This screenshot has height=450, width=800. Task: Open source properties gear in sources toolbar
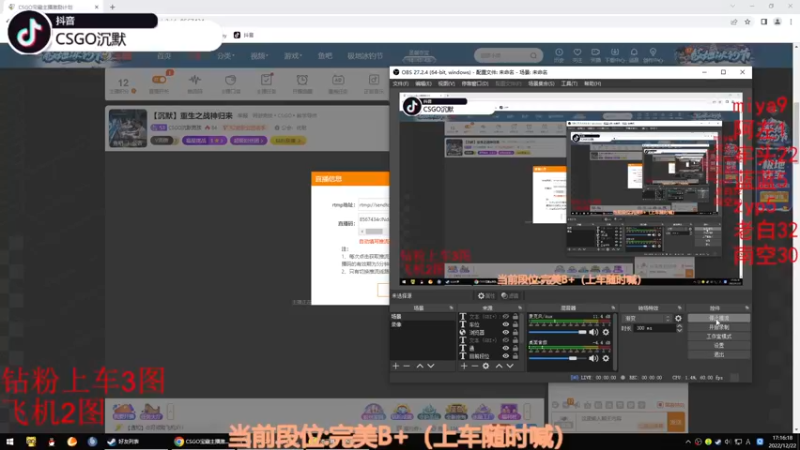click(x=486, y=366)
